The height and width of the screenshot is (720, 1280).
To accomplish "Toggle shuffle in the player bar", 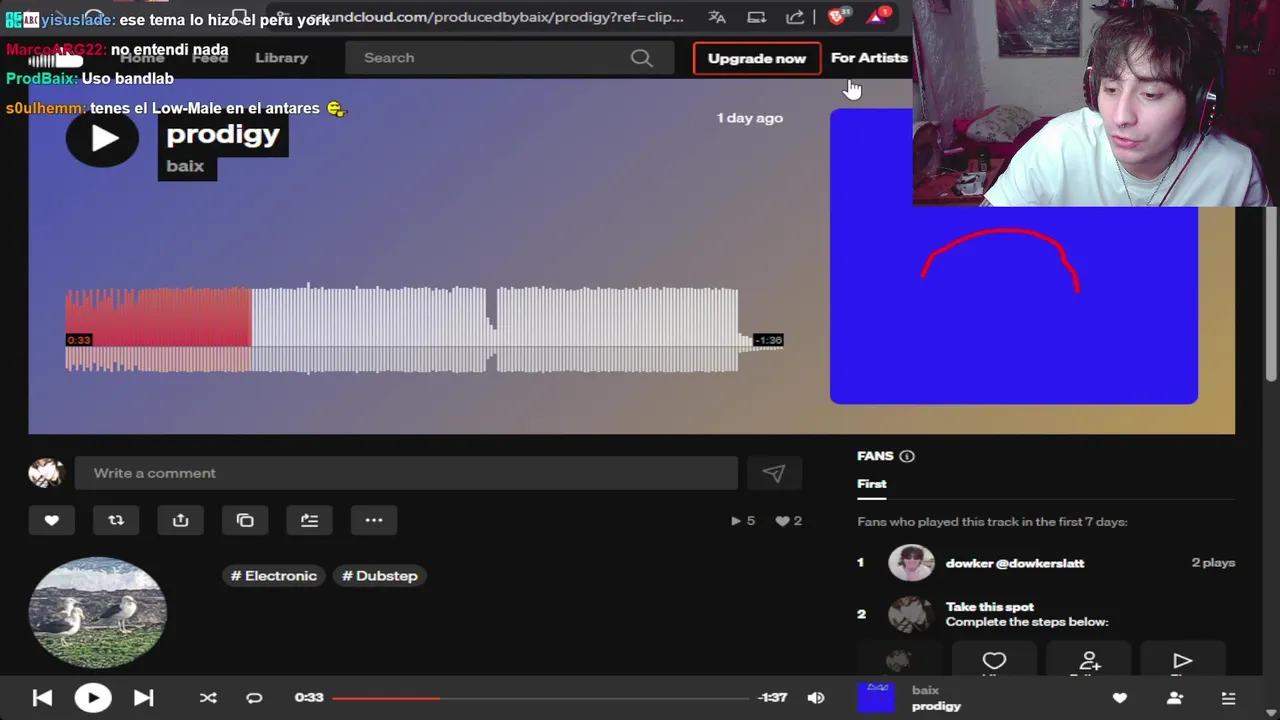I will 208,698.
